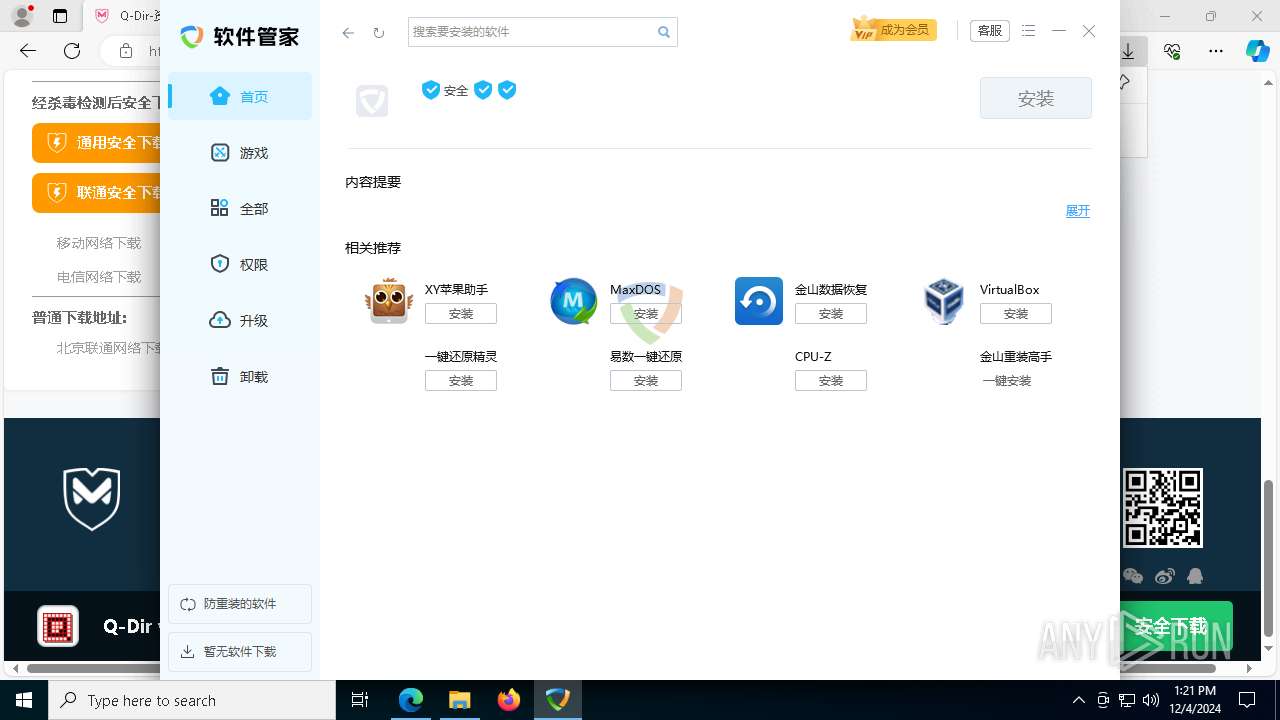The width and height of the screenshot is (1280, 720).
Task: Launch Firefox from the taskbar
Action: 509,700
